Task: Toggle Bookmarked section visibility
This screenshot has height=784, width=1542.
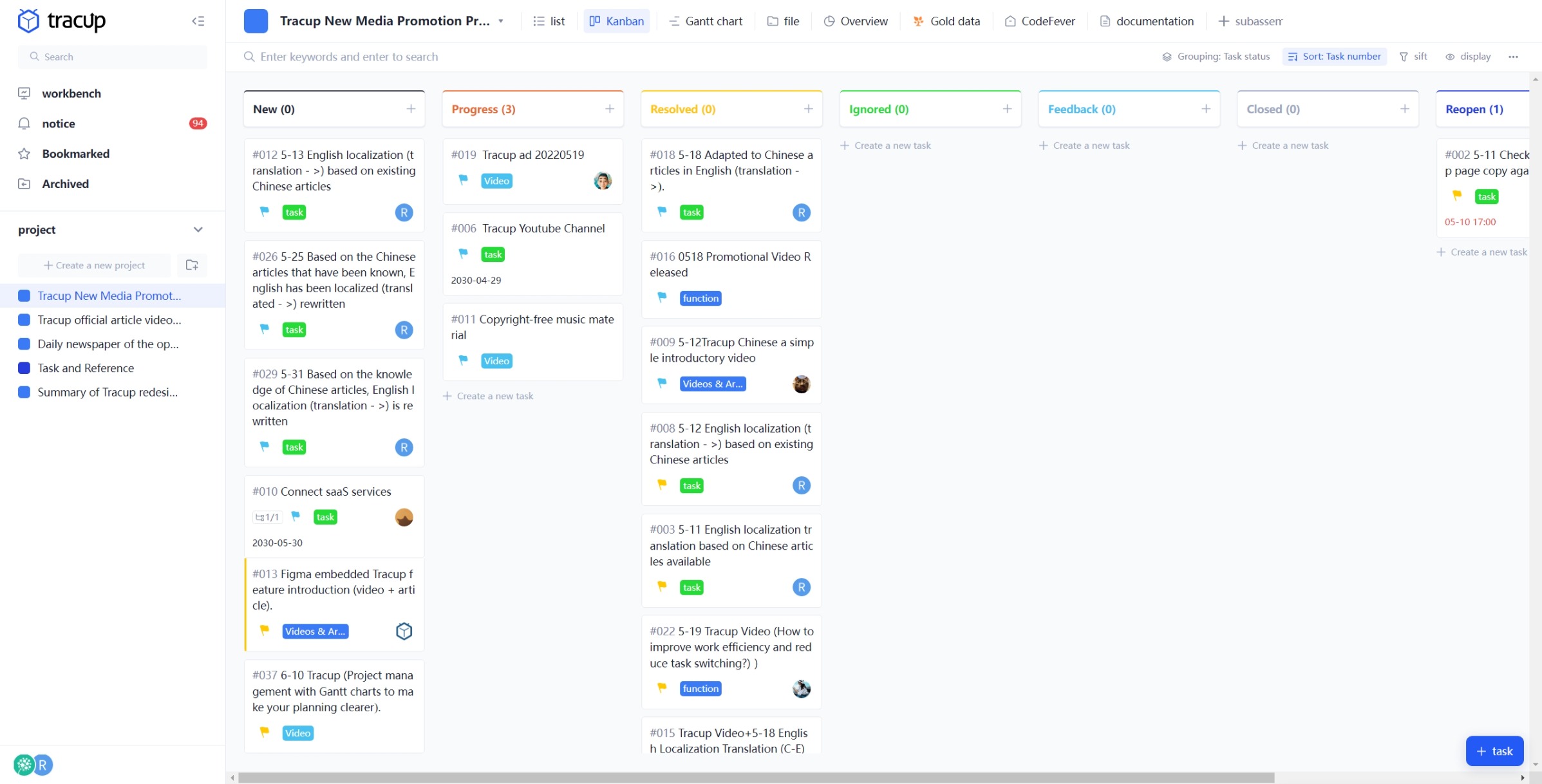Action: point(75,153)
